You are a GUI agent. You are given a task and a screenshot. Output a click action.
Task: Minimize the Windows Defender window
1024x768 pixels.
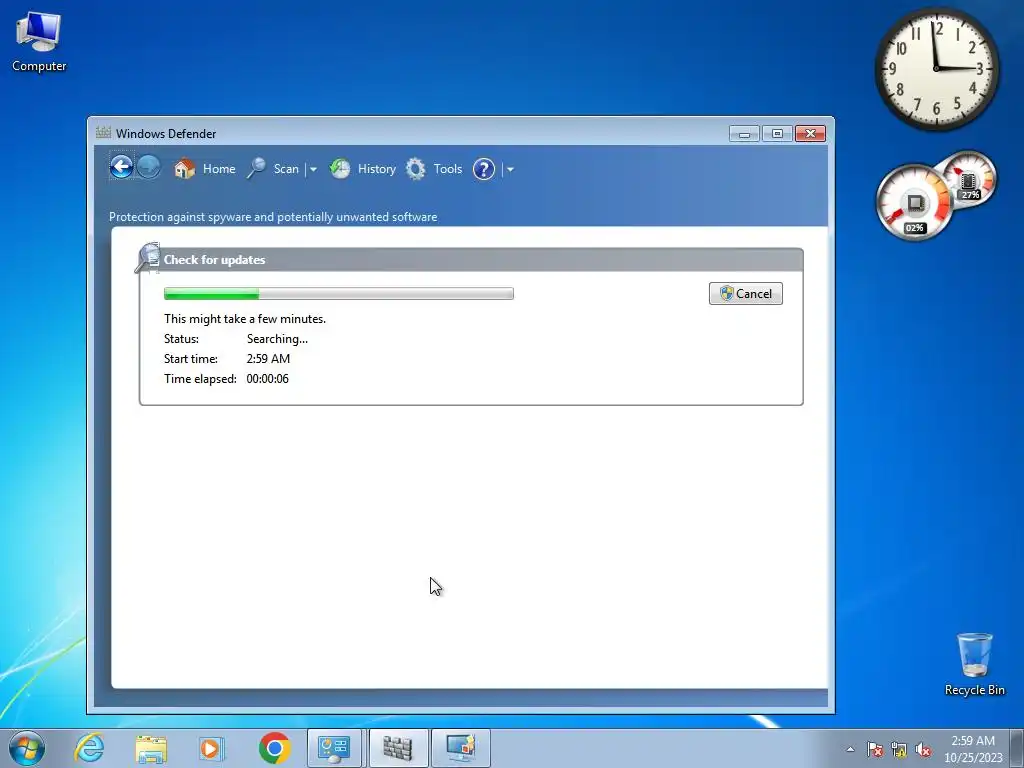[x=744, y=134]
